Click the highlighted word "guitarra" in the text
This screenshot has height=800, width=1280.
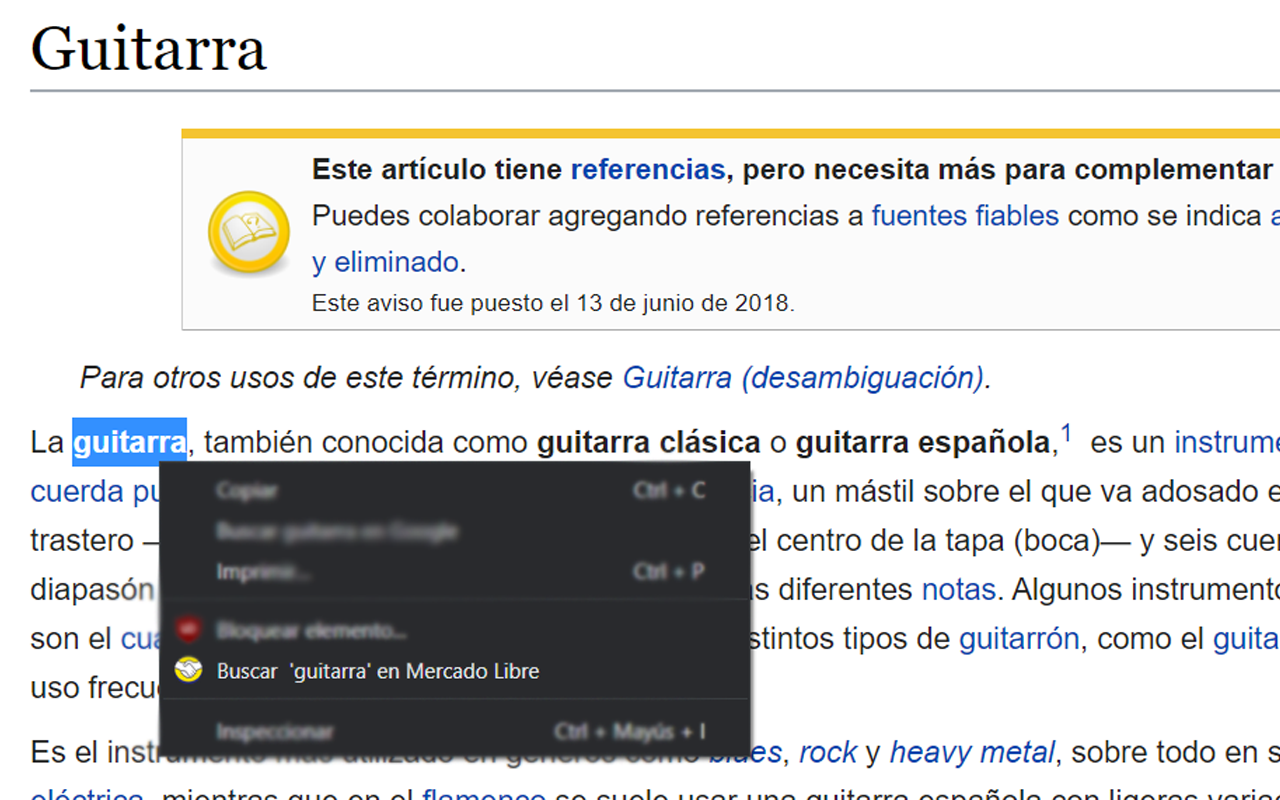click(129, 441)
